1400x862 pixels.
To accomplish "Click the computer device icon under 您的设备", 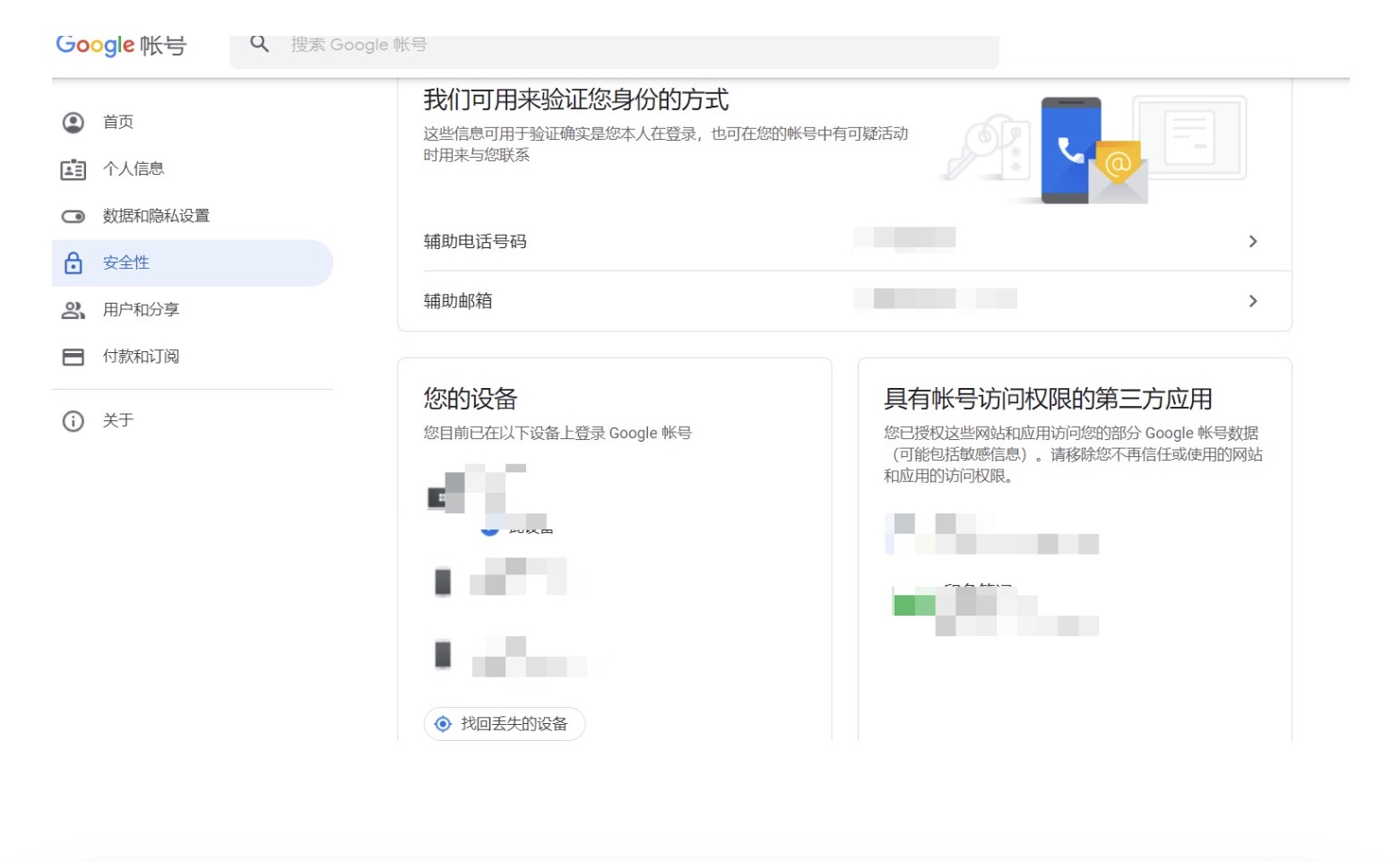I will click(437, 497).
